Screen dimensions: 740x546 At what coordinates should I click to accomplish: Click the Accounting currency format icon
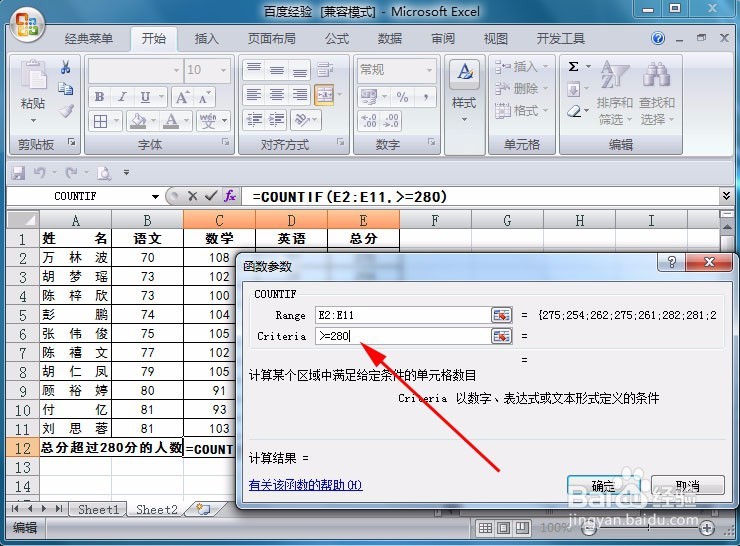(369, 97)
